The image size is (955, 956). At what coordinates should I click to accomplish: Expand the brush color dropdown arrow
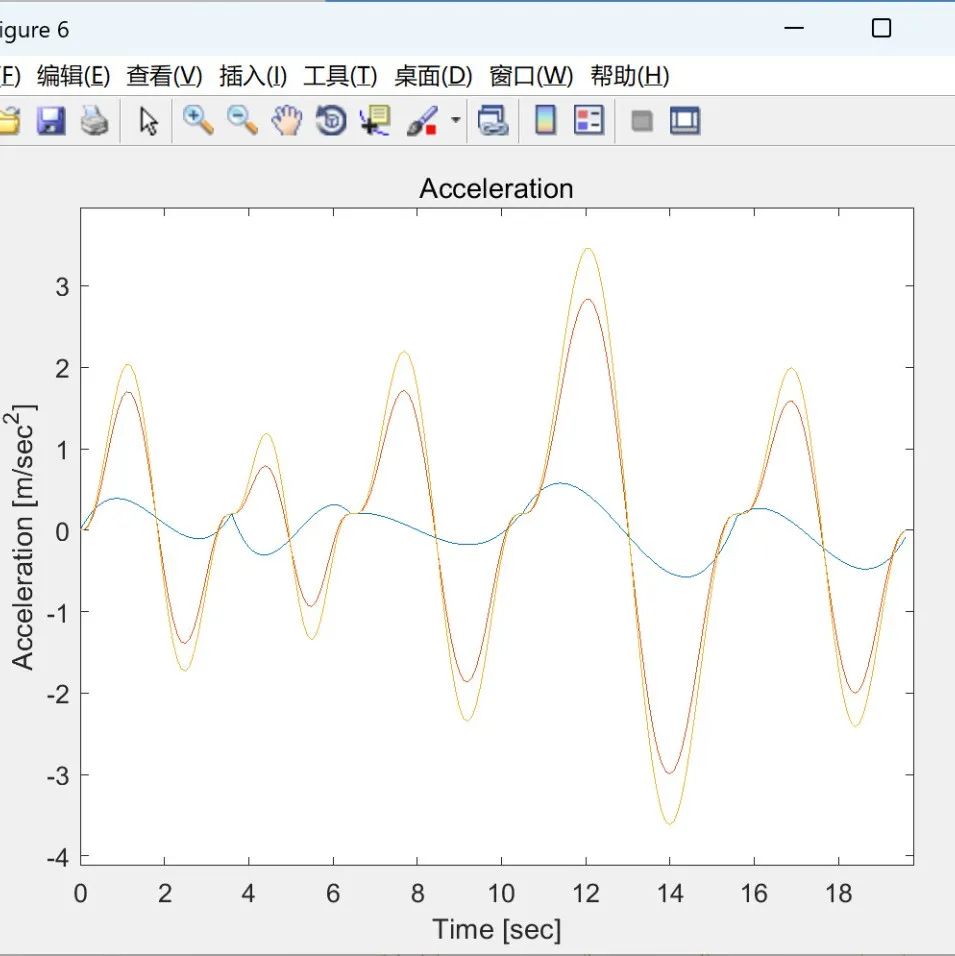[x=456, y=120]
